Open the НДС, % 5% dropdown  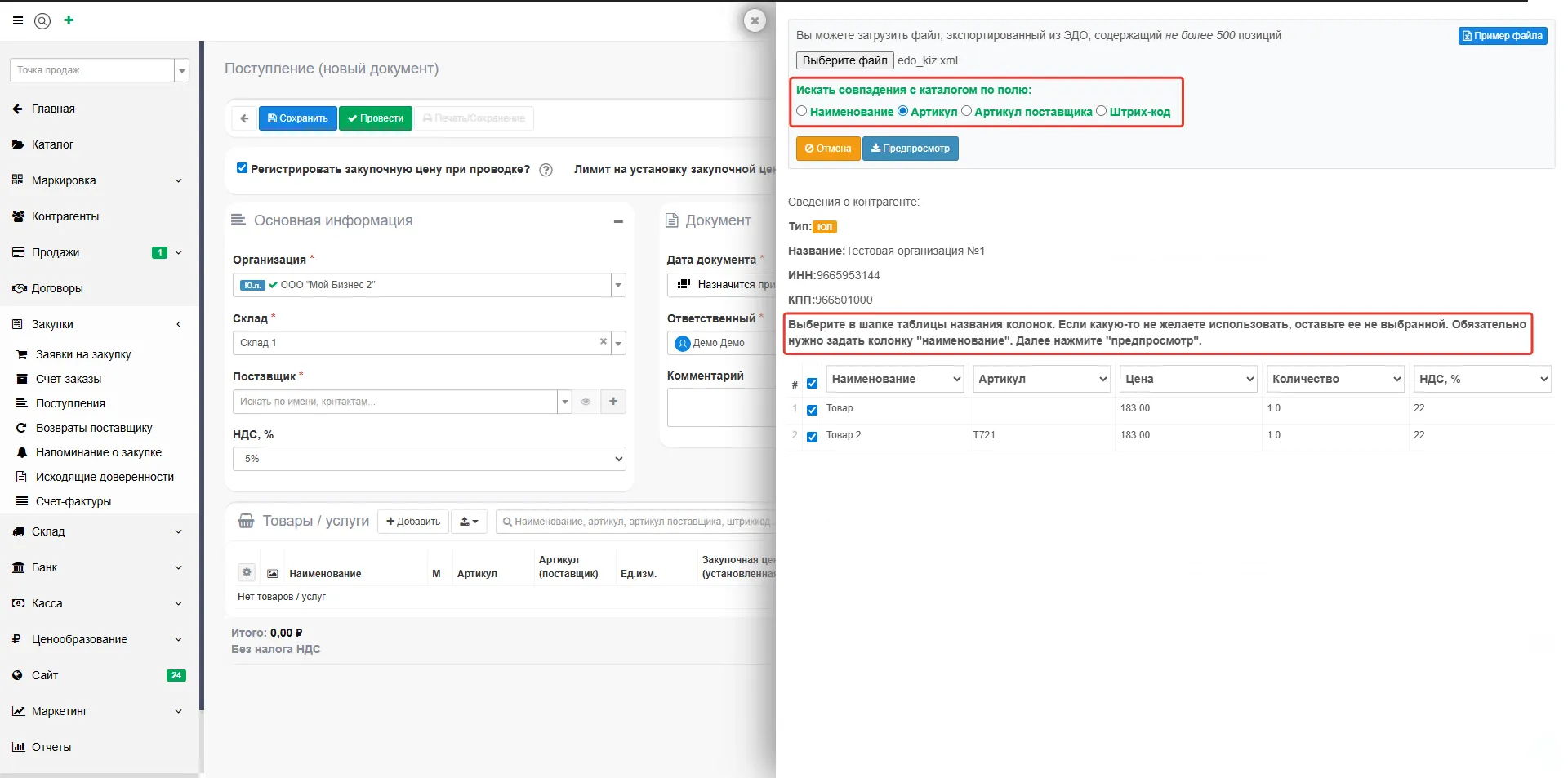pyautogui.click(x=429, y=459)
